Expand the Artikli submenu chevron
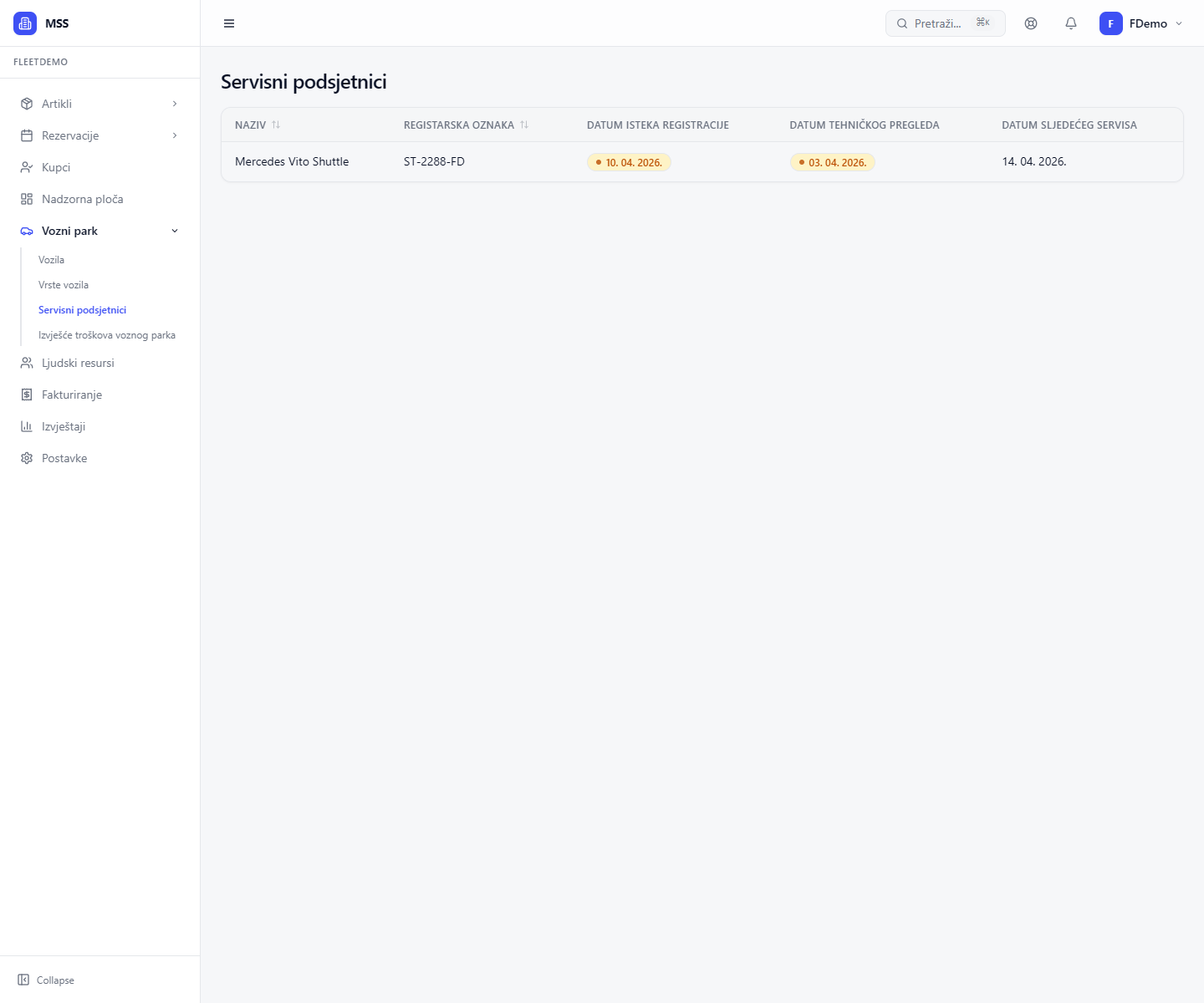The width and height of the screenshot is (1204, 1003). [175, 104]
